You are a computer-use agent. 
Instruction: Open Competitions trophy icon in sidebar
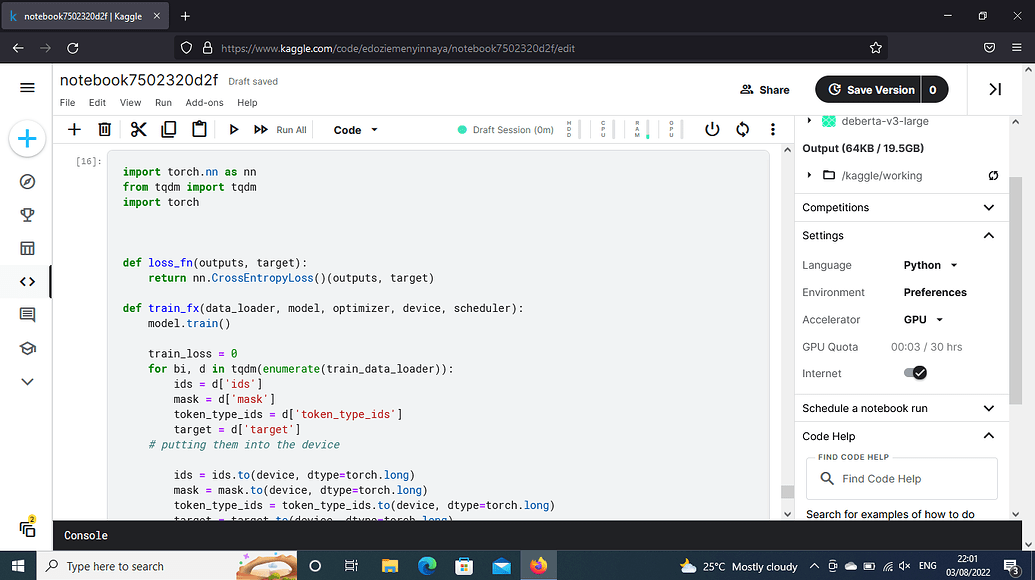27,214
